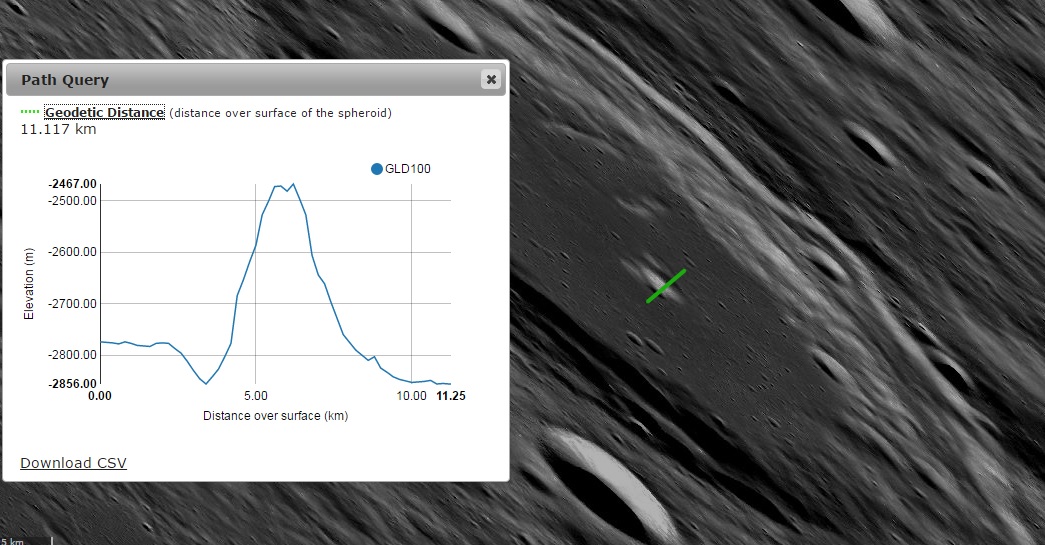1045x545 pixels.
Task: Click the Elevation (m) axis title
Action: 29,284
